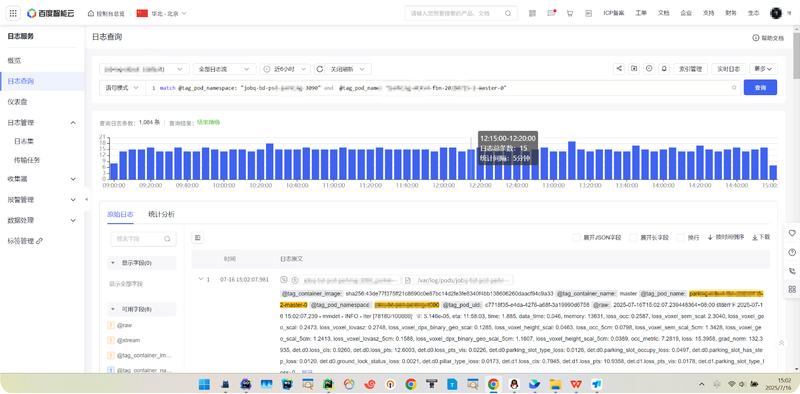Viewport: 800px width, 394px height.
Task: Open the 近6小时 time range dropdown
Action: tap(285, 69)
